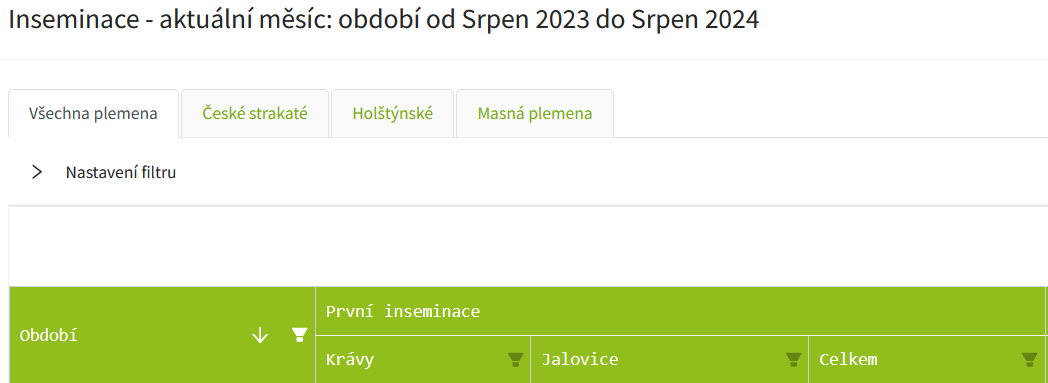
Task: Click the empty toolbar area above the table
Action: [x=528, y=247]
